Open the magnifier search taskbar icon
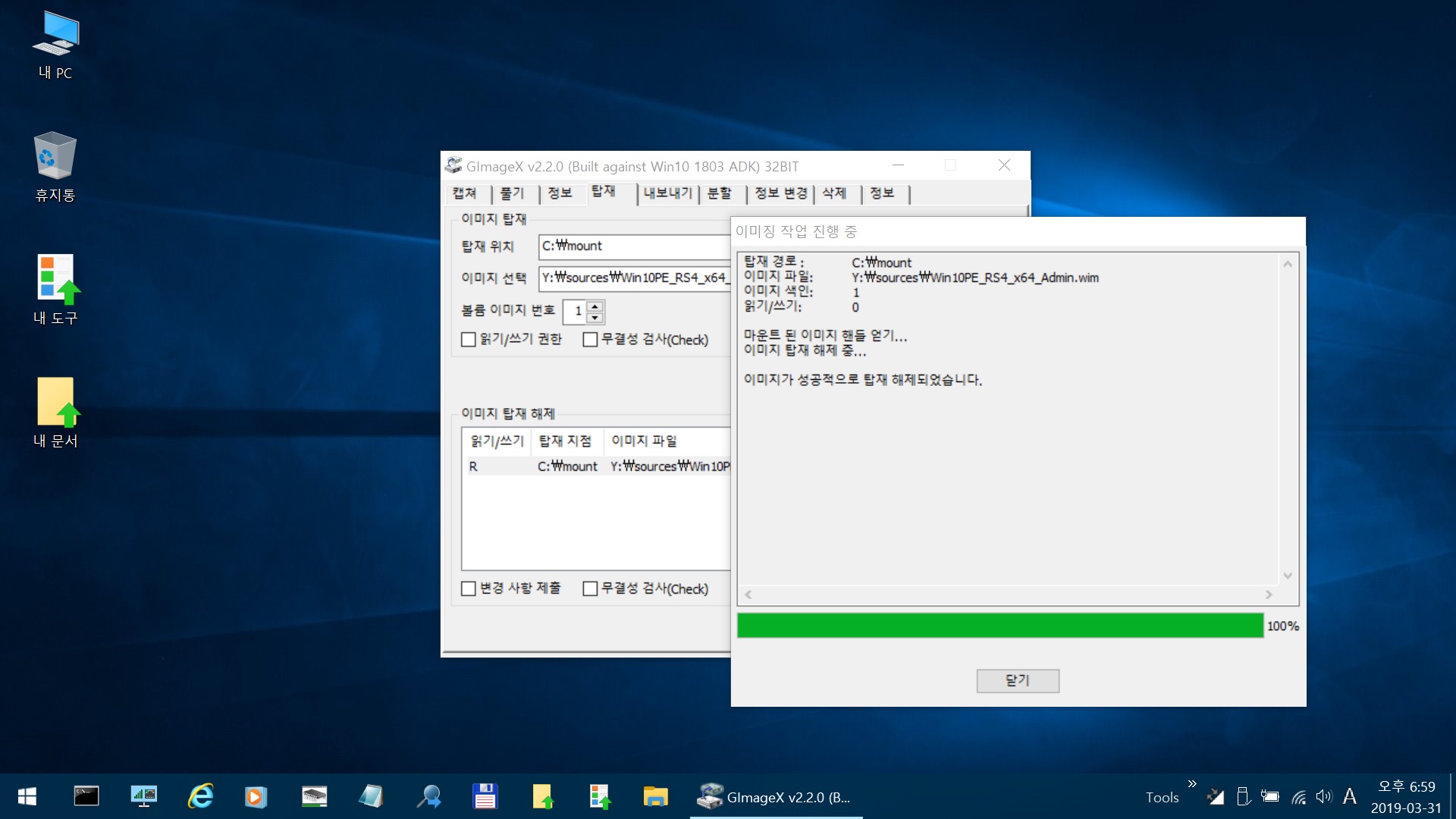This screenshot has width=1456, height=819. point(428,796)
